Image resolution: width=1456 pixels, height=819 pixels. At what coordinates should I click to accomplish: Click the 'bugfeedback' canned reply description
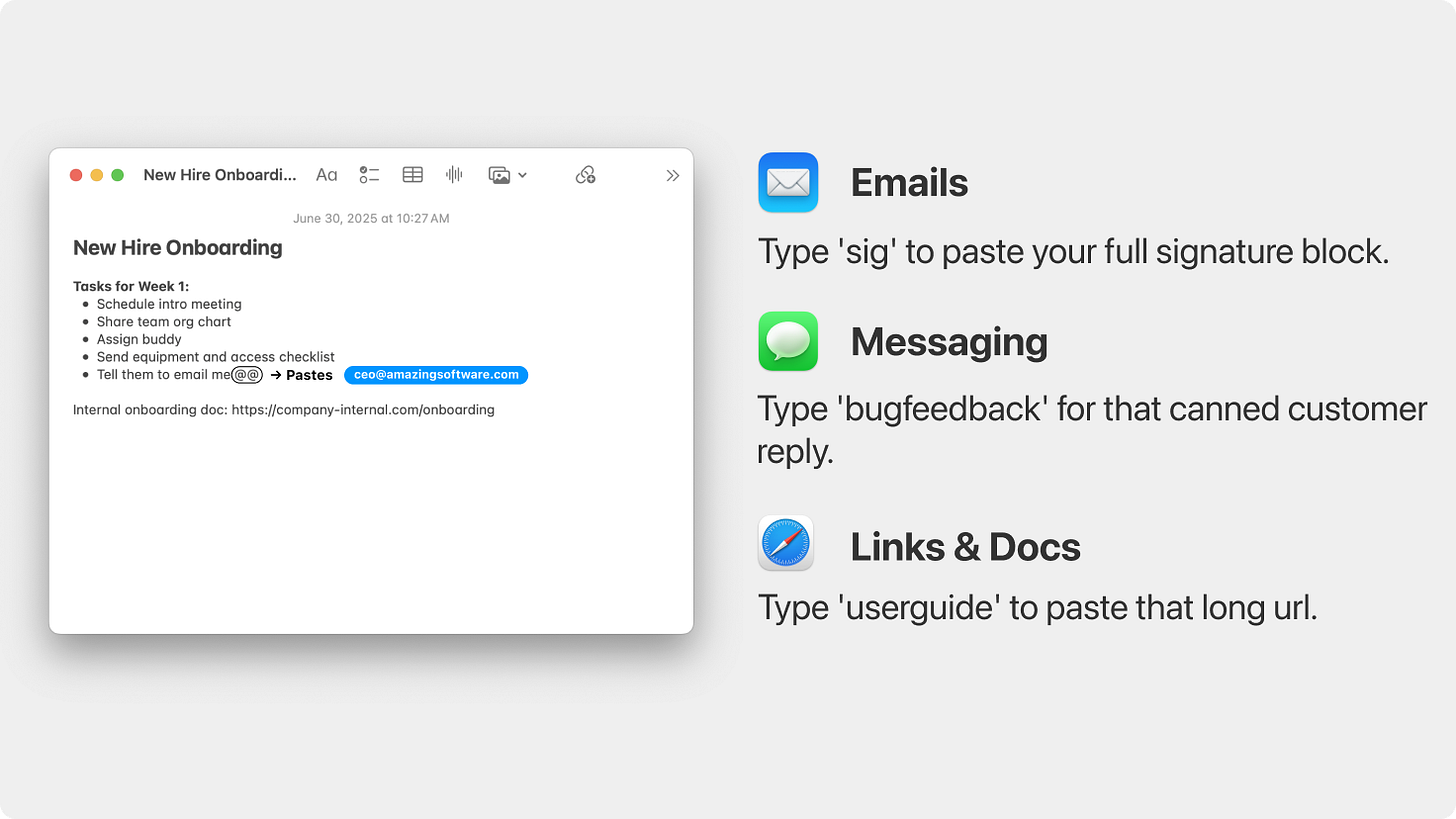point(1092,430)
